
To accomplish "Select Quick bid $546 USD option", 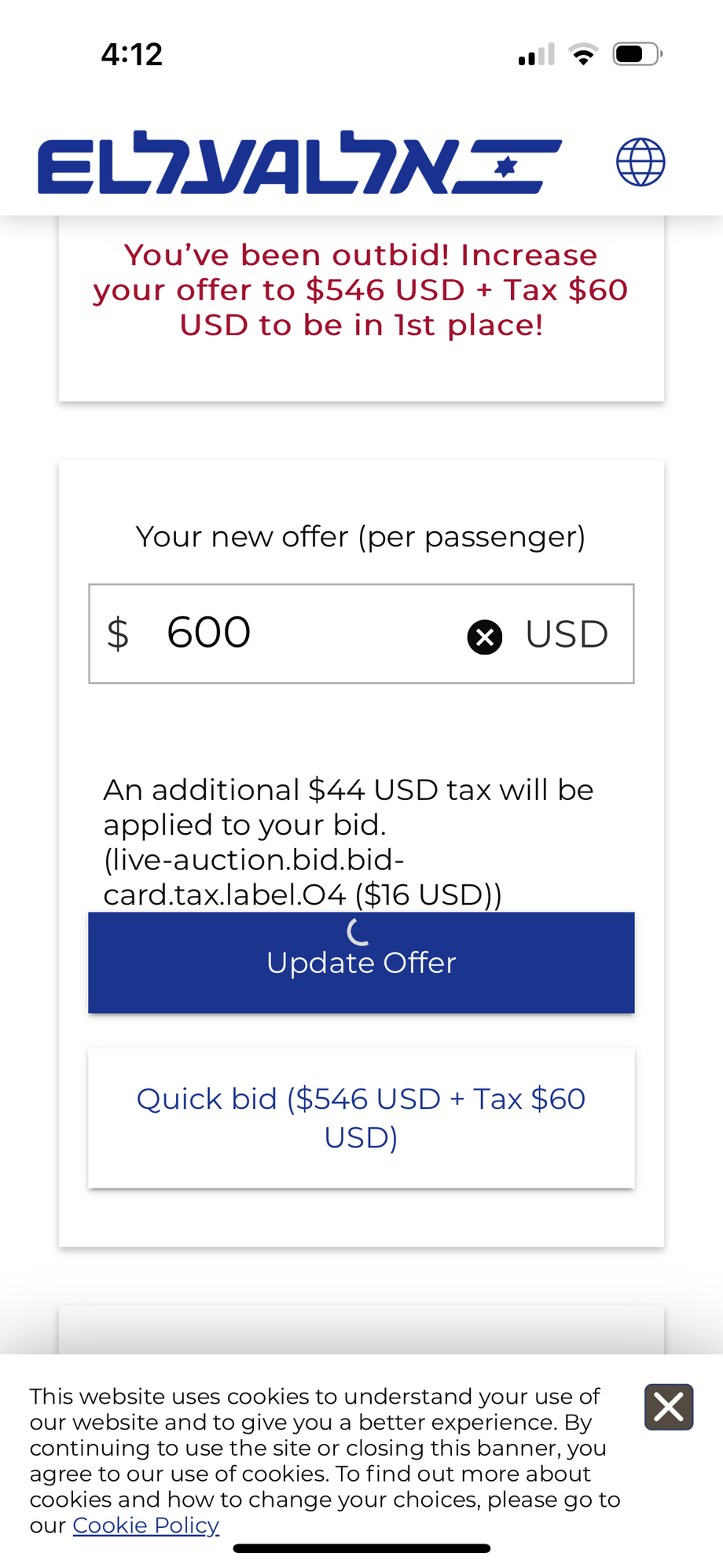I will pyautogui.click(x=361, y=1118).
